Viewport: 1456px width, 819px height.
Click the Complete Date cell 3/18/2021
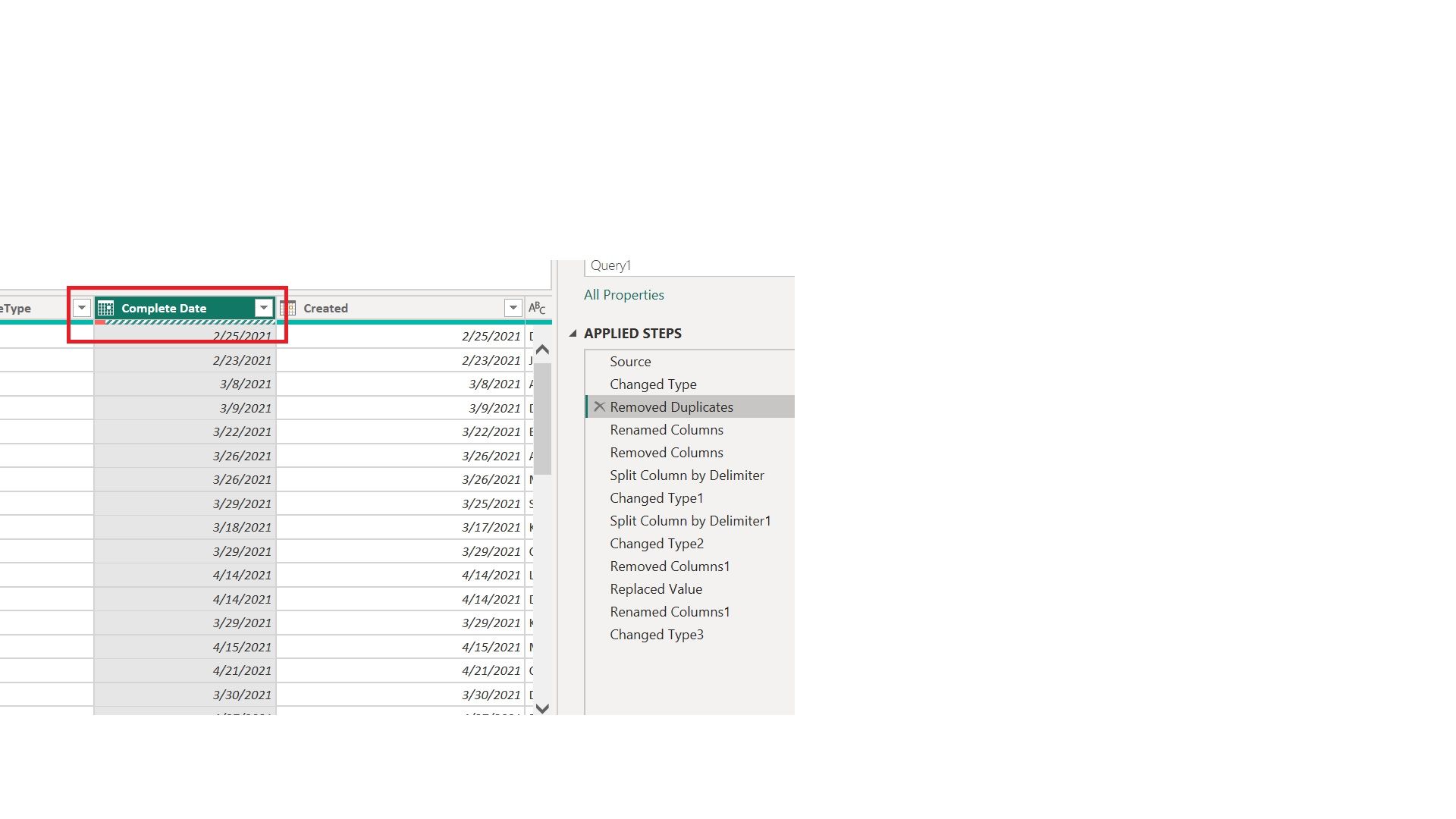click(185, 528)
